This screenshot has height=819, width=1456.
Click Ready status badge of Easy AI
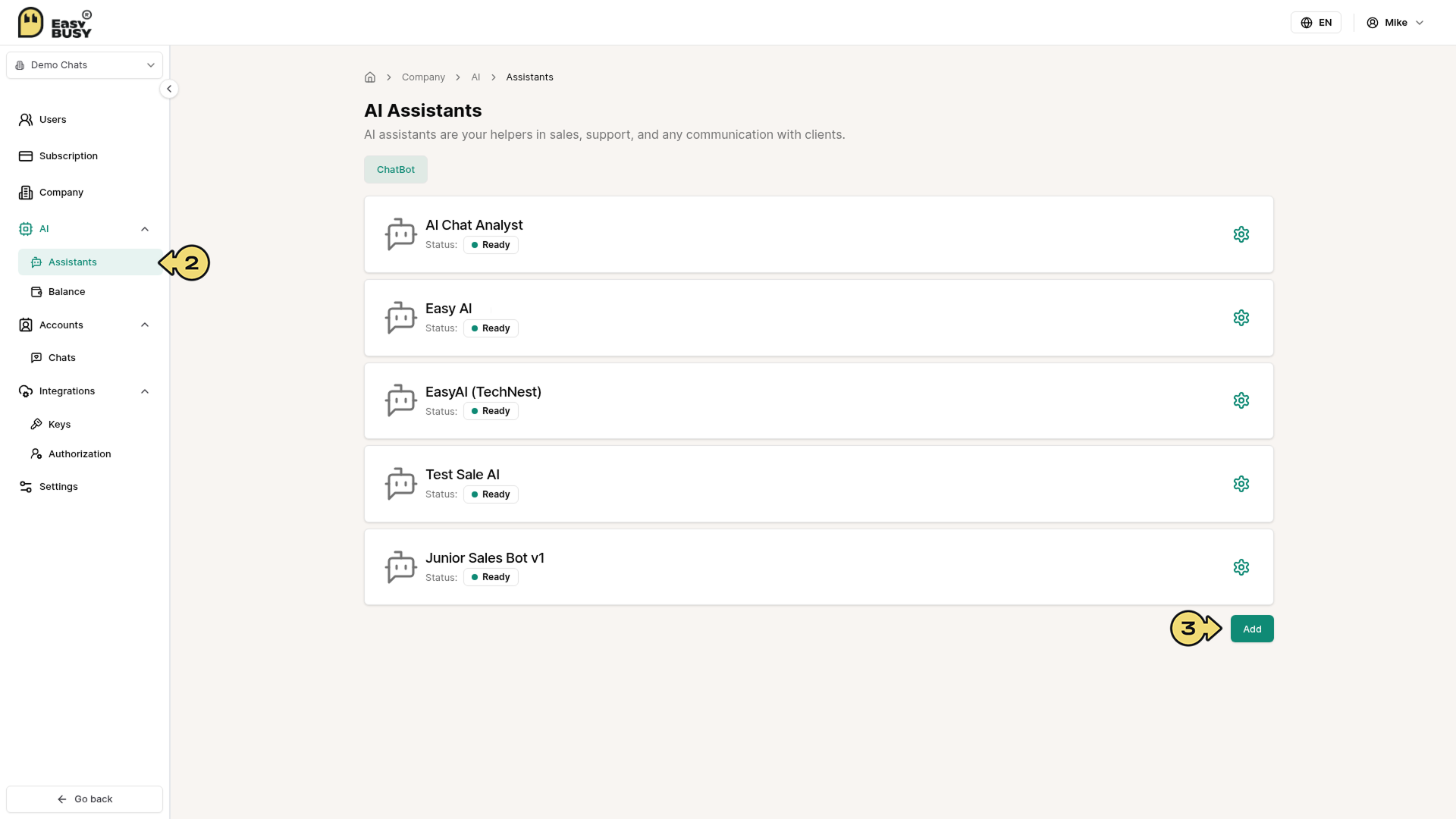491,328
